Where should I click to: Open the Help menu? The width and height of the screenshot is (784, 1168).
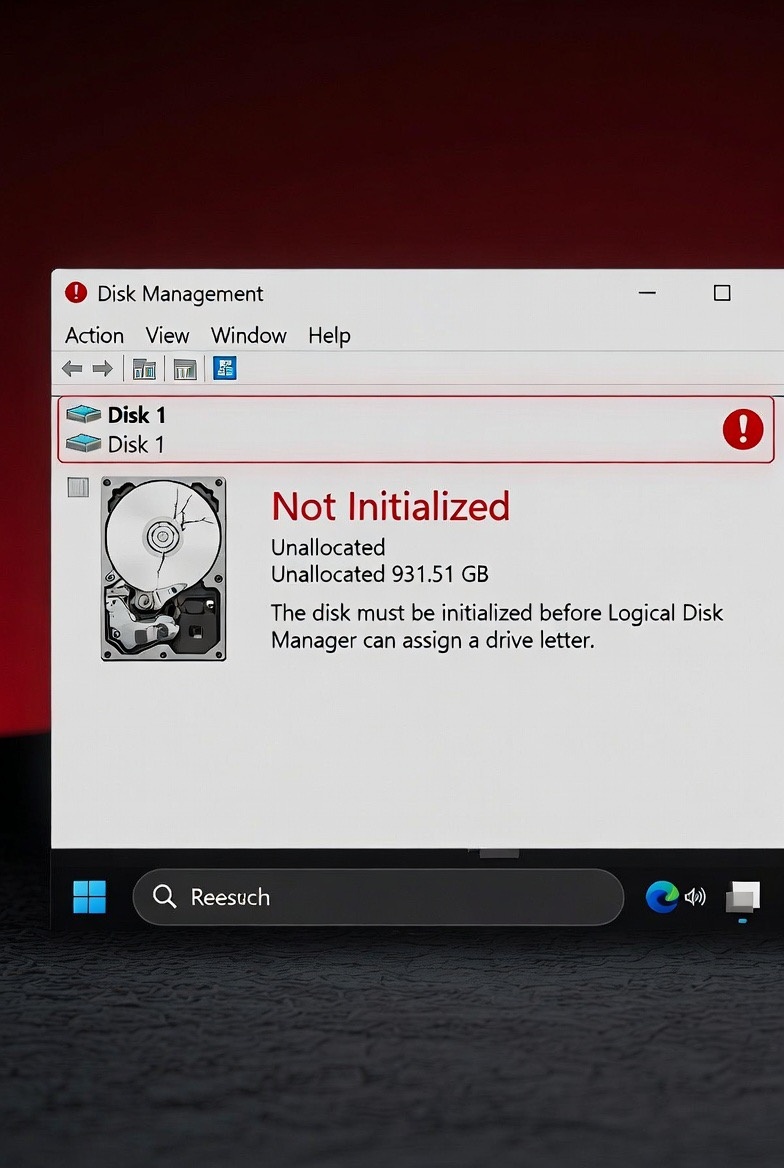tap(329, 336)
